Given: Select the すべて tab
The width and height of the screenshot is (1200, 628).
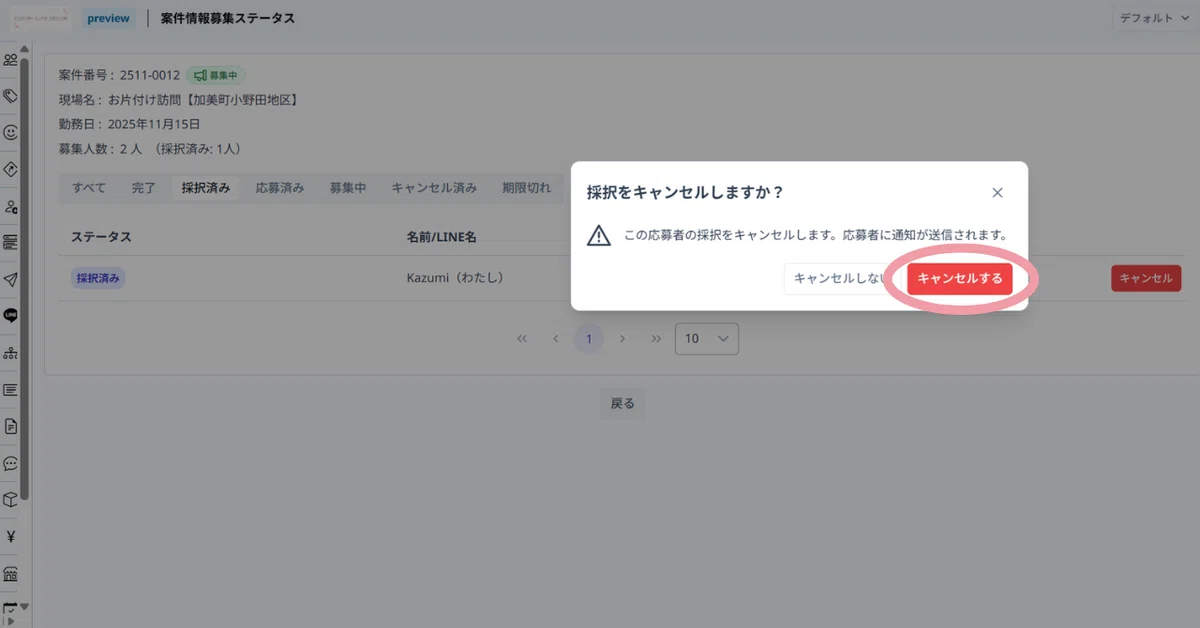Looking at the screenshot, I should point(88,187).
